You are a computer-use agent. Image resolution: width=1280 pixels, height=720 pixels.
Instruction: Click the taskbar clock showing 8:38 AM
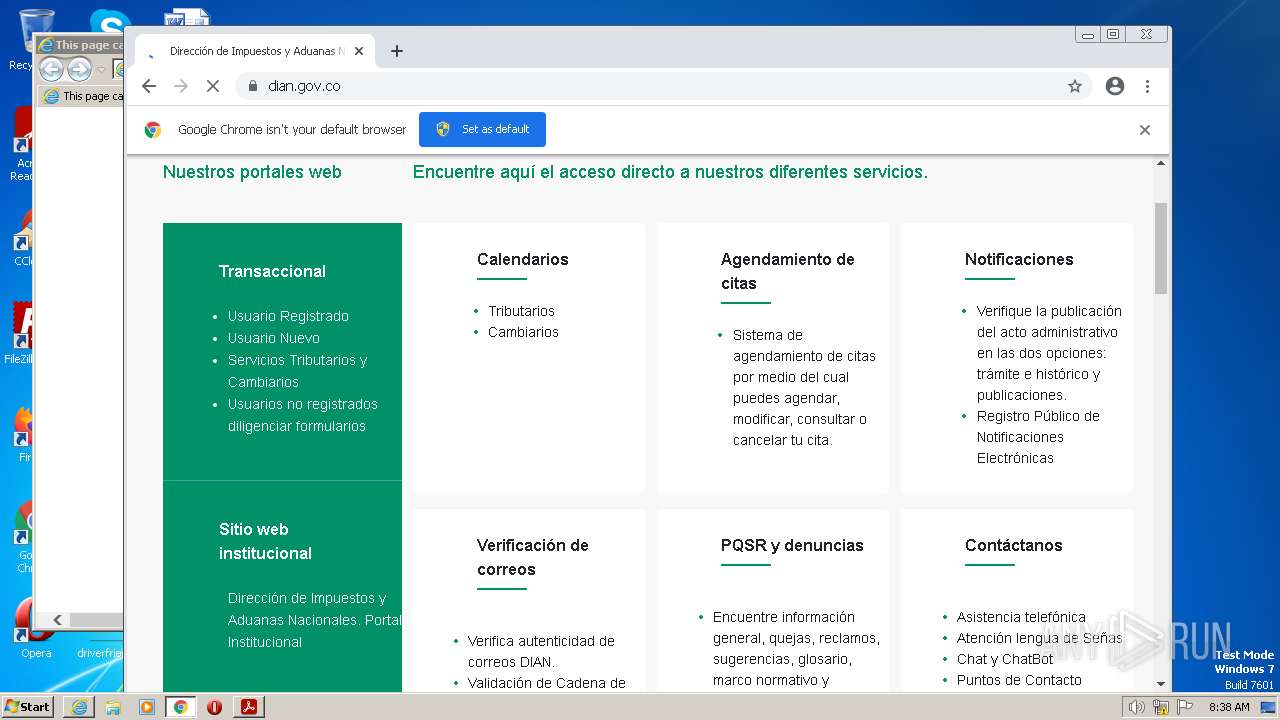click(1229, 707)
